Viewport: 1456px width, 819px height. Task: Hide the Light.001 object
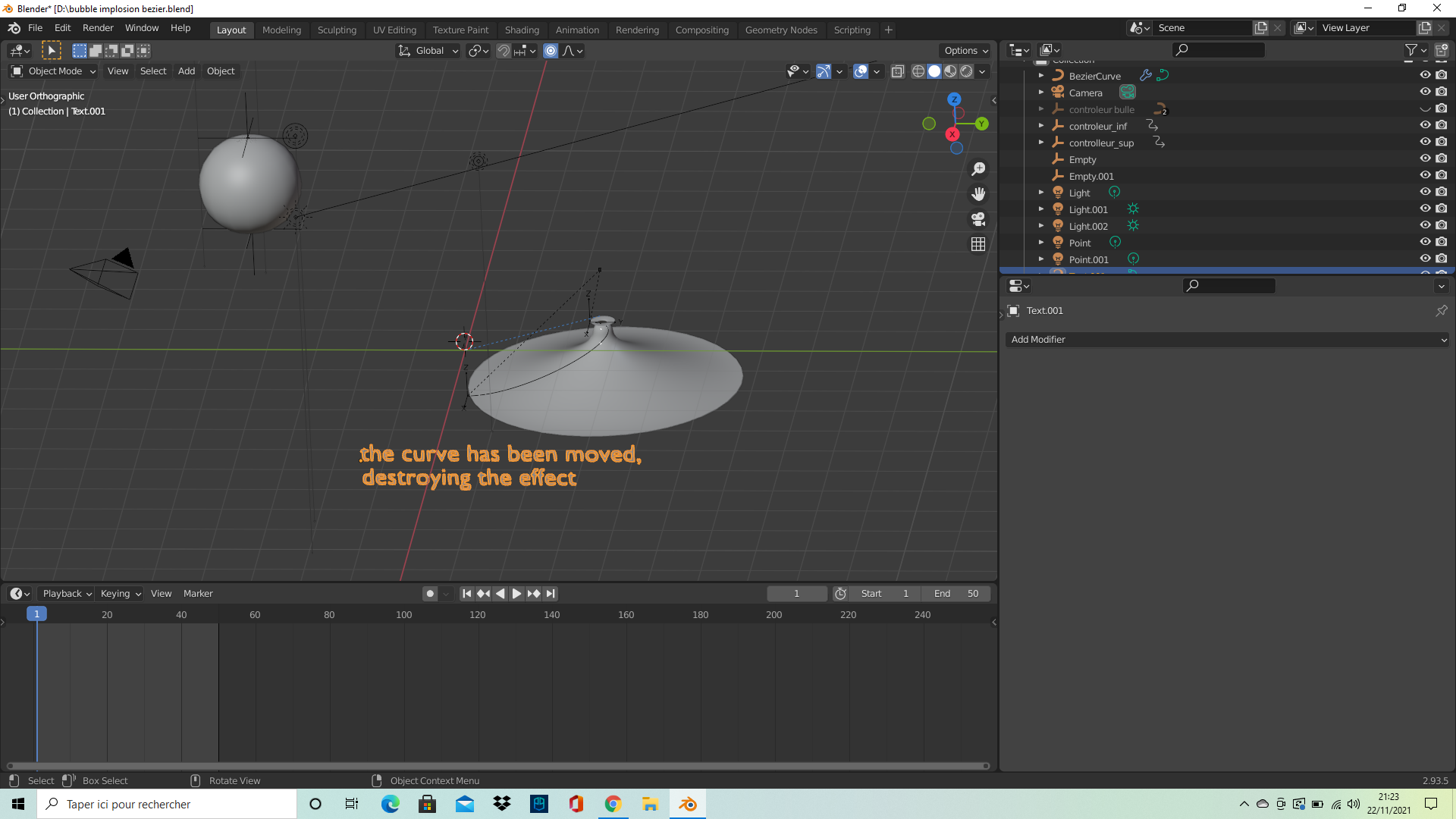coord(1426,209)
